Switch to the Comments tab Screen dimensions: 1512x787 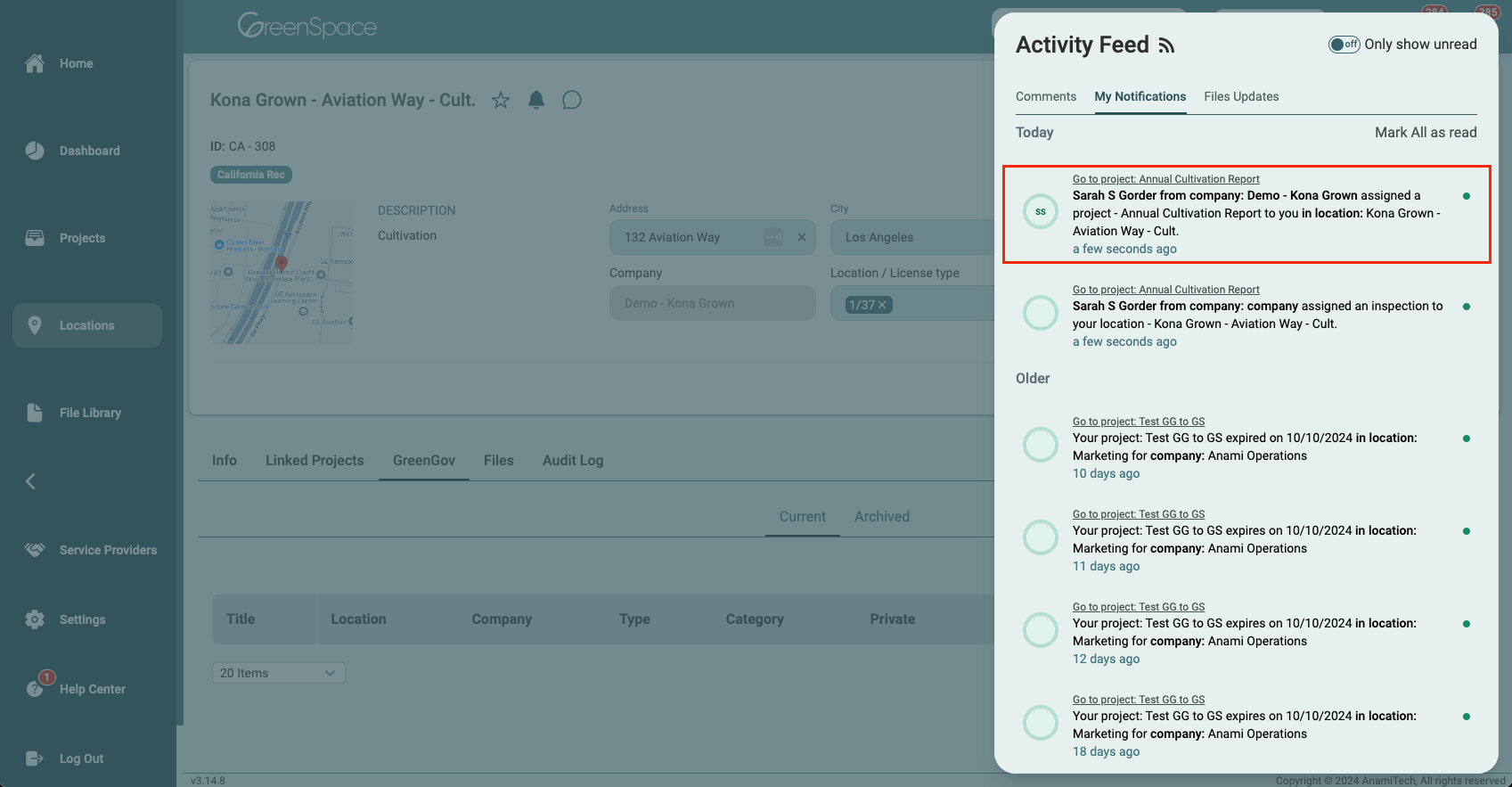(1046, 96)
